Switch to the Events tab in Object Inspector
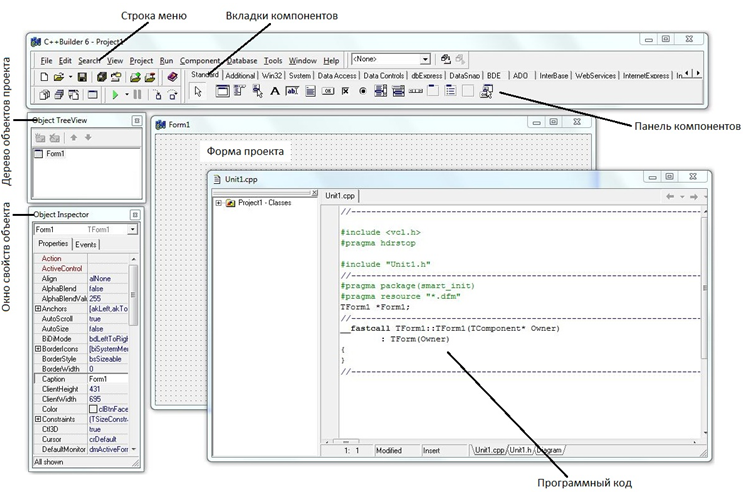Viewport: 743px width, 492px height. [x=86, y=245]
